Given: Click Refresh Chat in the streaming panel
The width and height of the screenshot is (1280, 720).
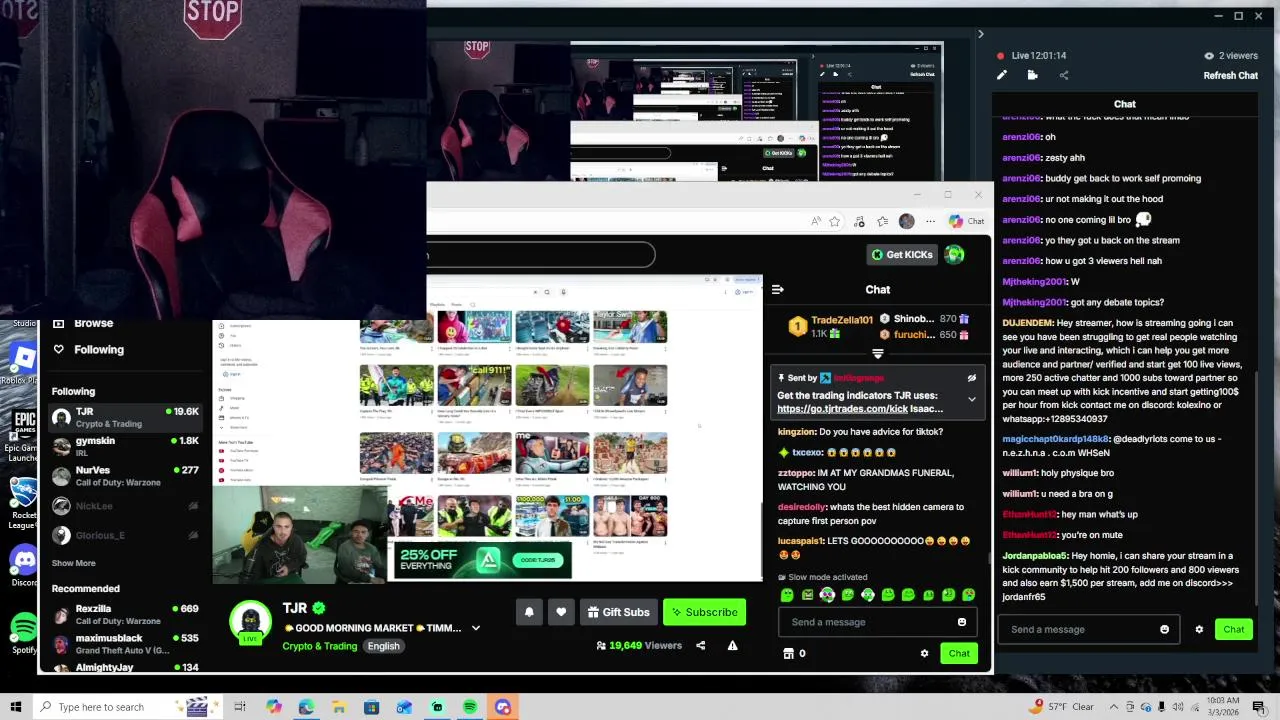Looking at the screenshot, I should tap(1230, 75).
